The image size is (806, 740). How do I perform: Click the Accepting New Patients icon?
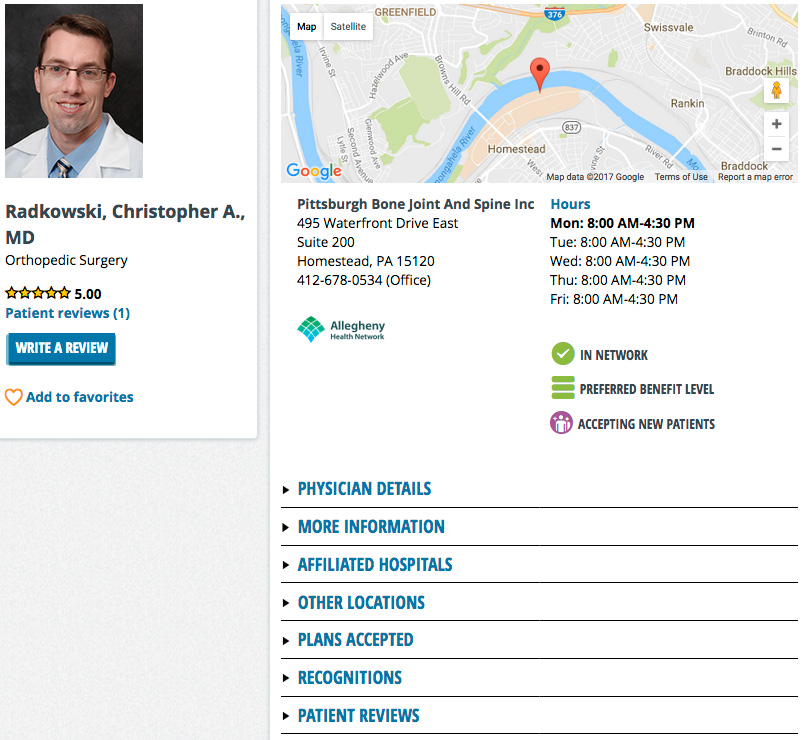tap(561, 423)
